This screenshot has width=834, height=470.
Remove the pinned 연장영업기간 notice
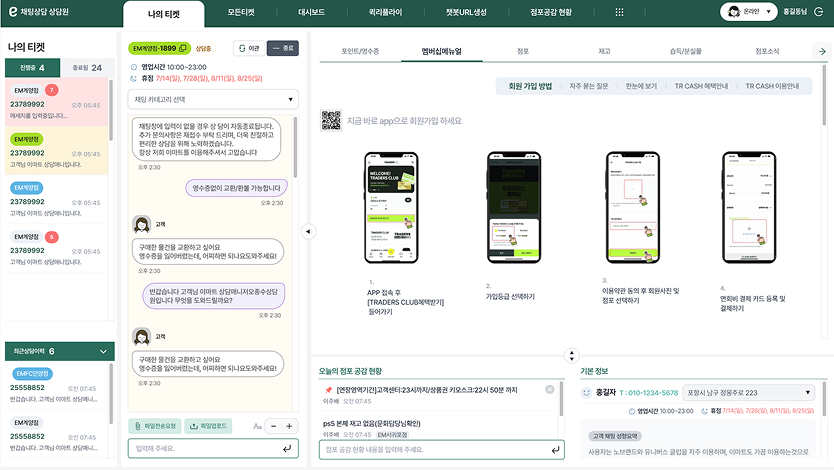click(549, 389)
